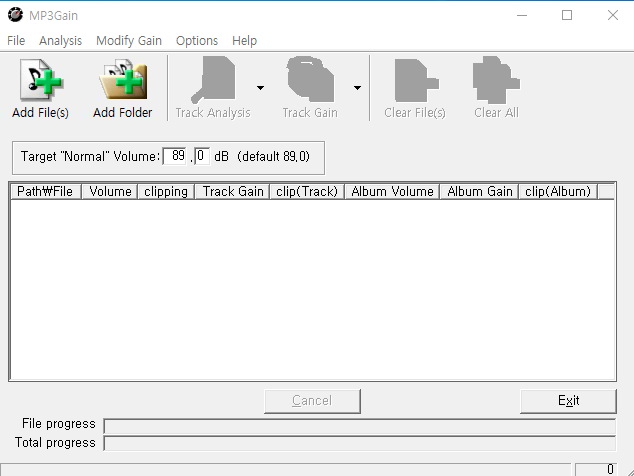Viewport: 634px width, 476px height.
Task: Maximize the MP3Gain window
Action: click(567, 15)
